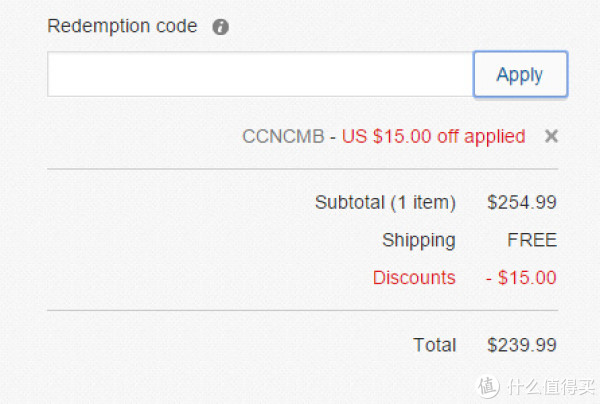Select the $254.99 subtotal amount
This screenshot has width=600, height=404.
click(522, 202)
